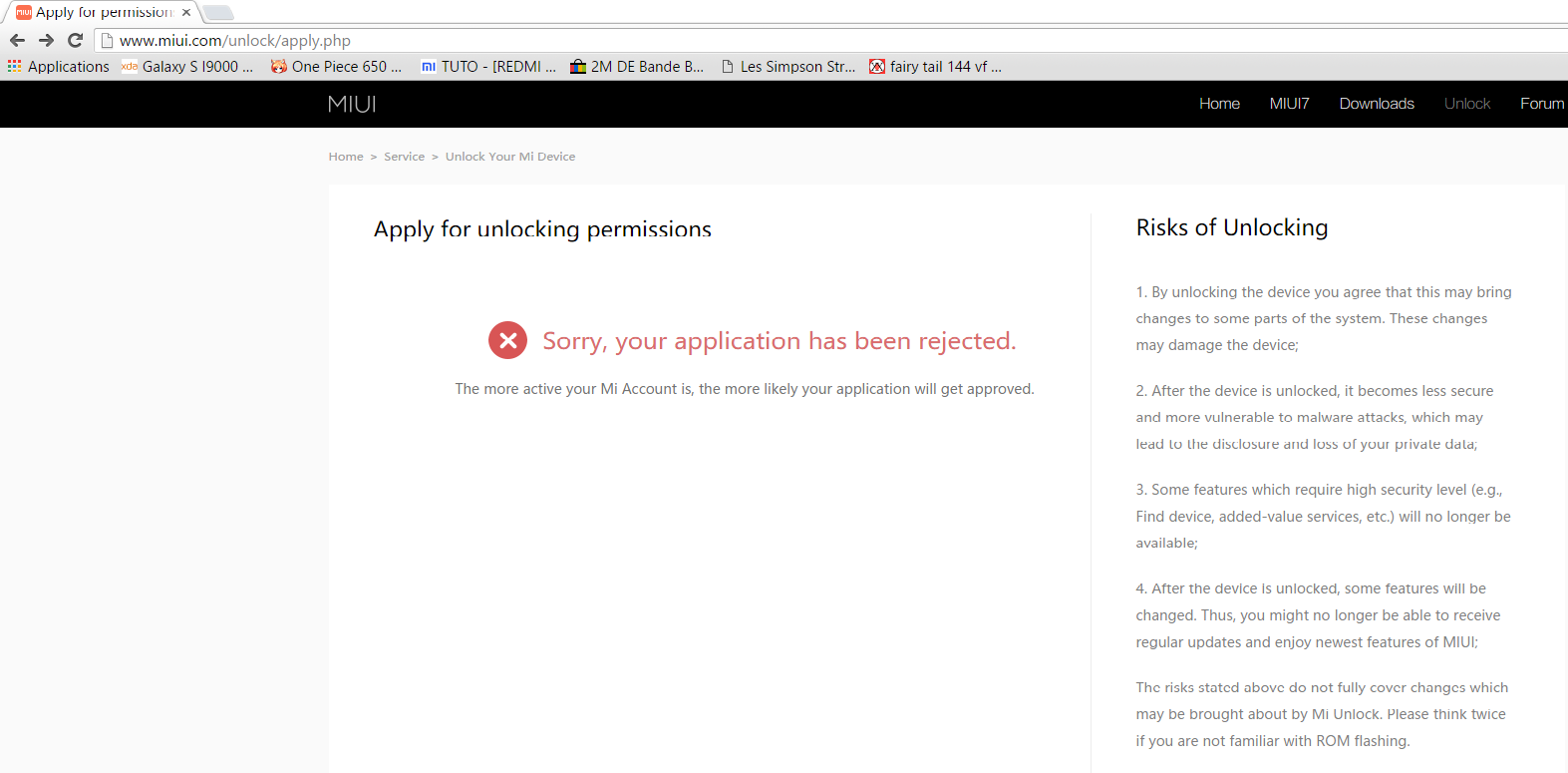Click Unlock Your Mi Device breadcrumb
Screen dimensions: 1568x773
tap(510, 157)
